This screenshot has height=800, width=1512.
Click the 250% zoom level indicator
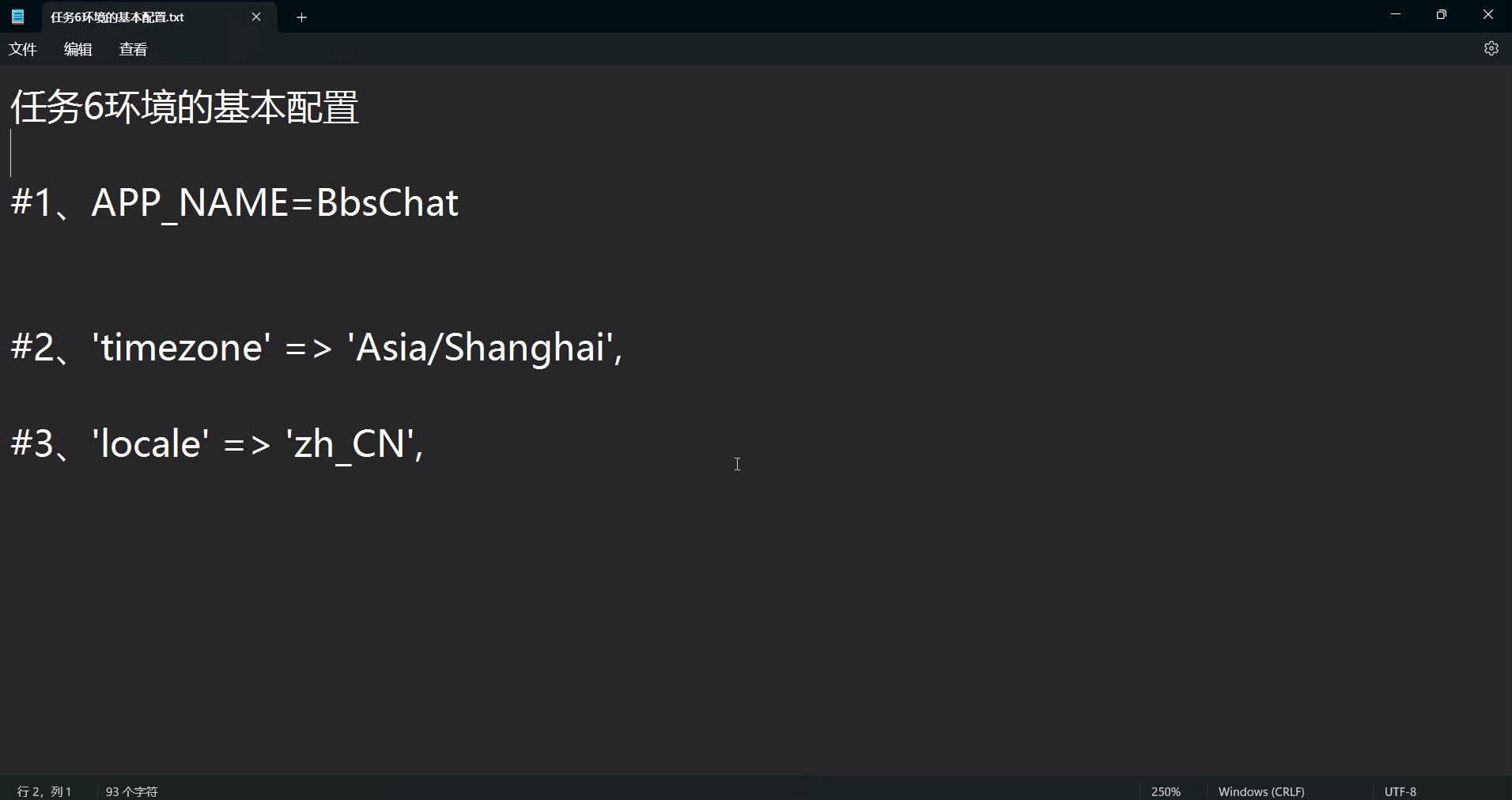coord(1165,791)
